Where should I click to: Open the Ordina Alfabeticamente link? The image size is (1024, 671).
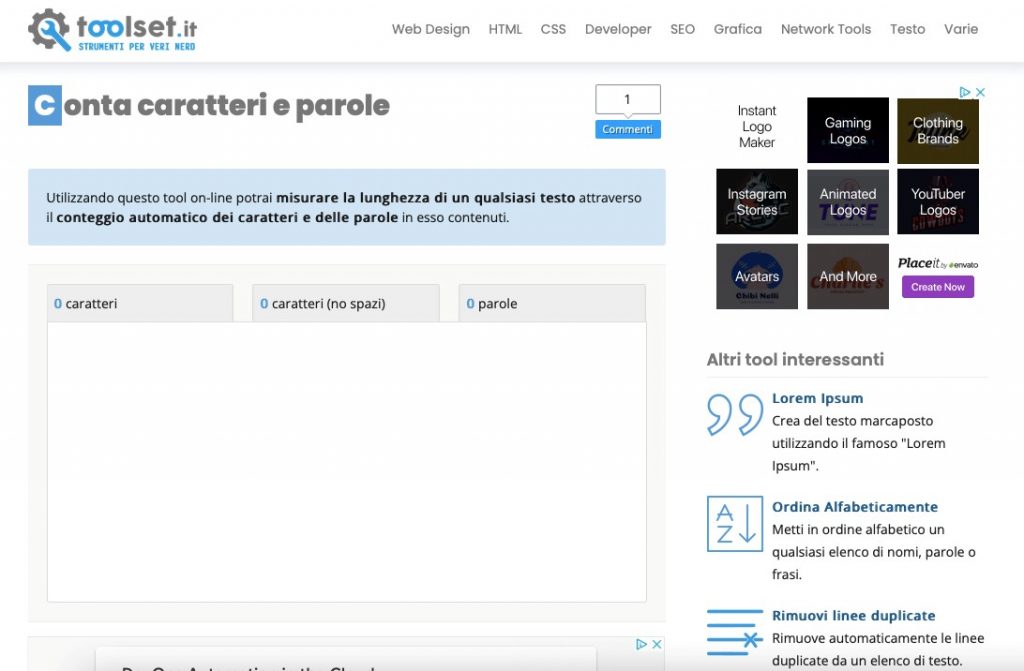coord(854,507)
